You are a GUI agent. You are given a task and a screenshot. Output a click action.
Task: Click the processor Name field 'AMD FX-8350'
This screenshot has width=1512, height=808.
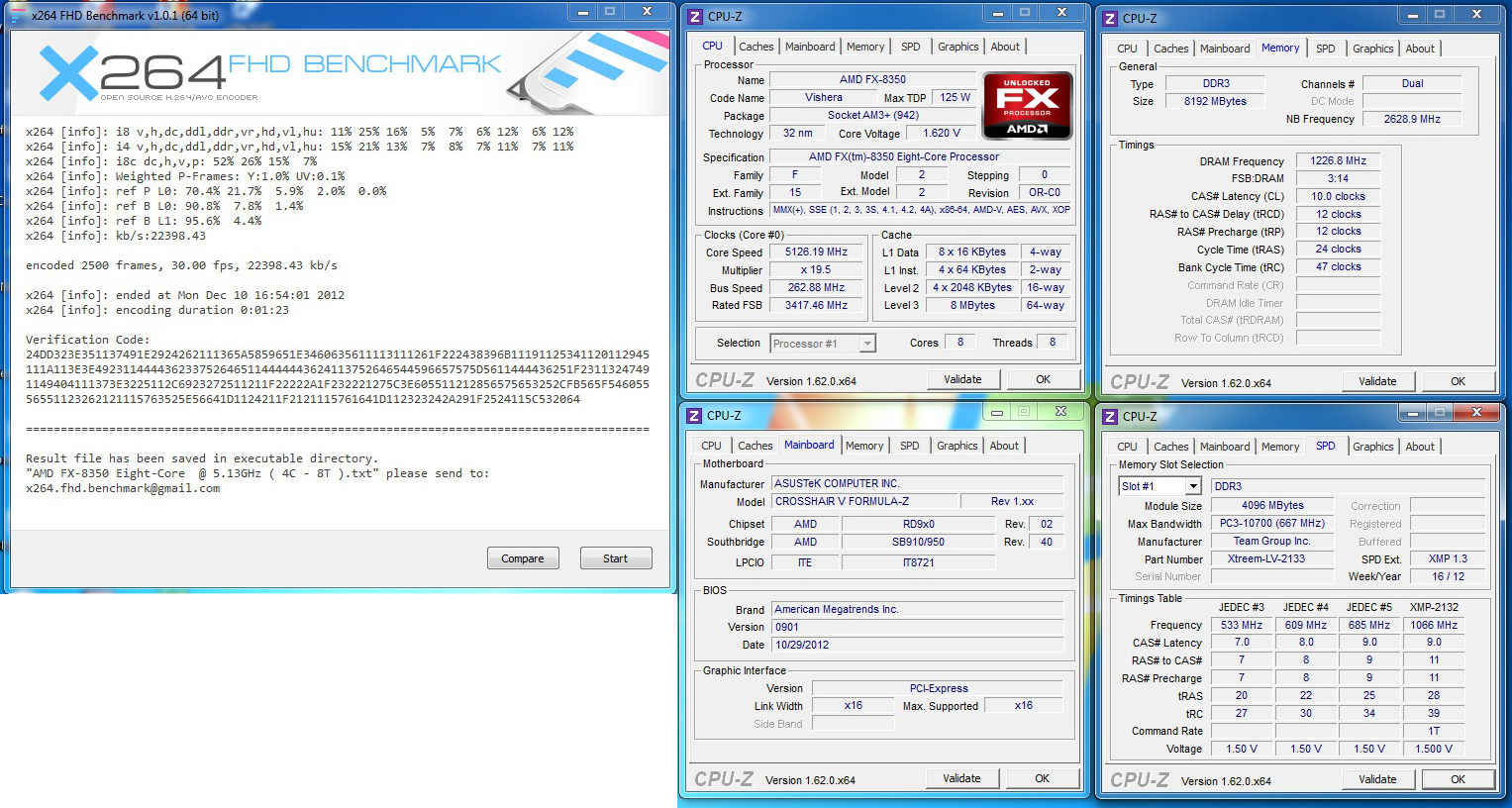point(873,79)
